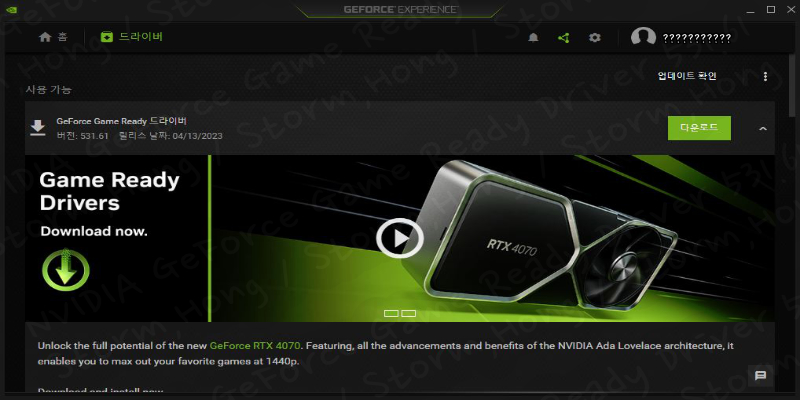Click the version text 531.61
This screenshot has height=400, width=800.
click(94, 136)
